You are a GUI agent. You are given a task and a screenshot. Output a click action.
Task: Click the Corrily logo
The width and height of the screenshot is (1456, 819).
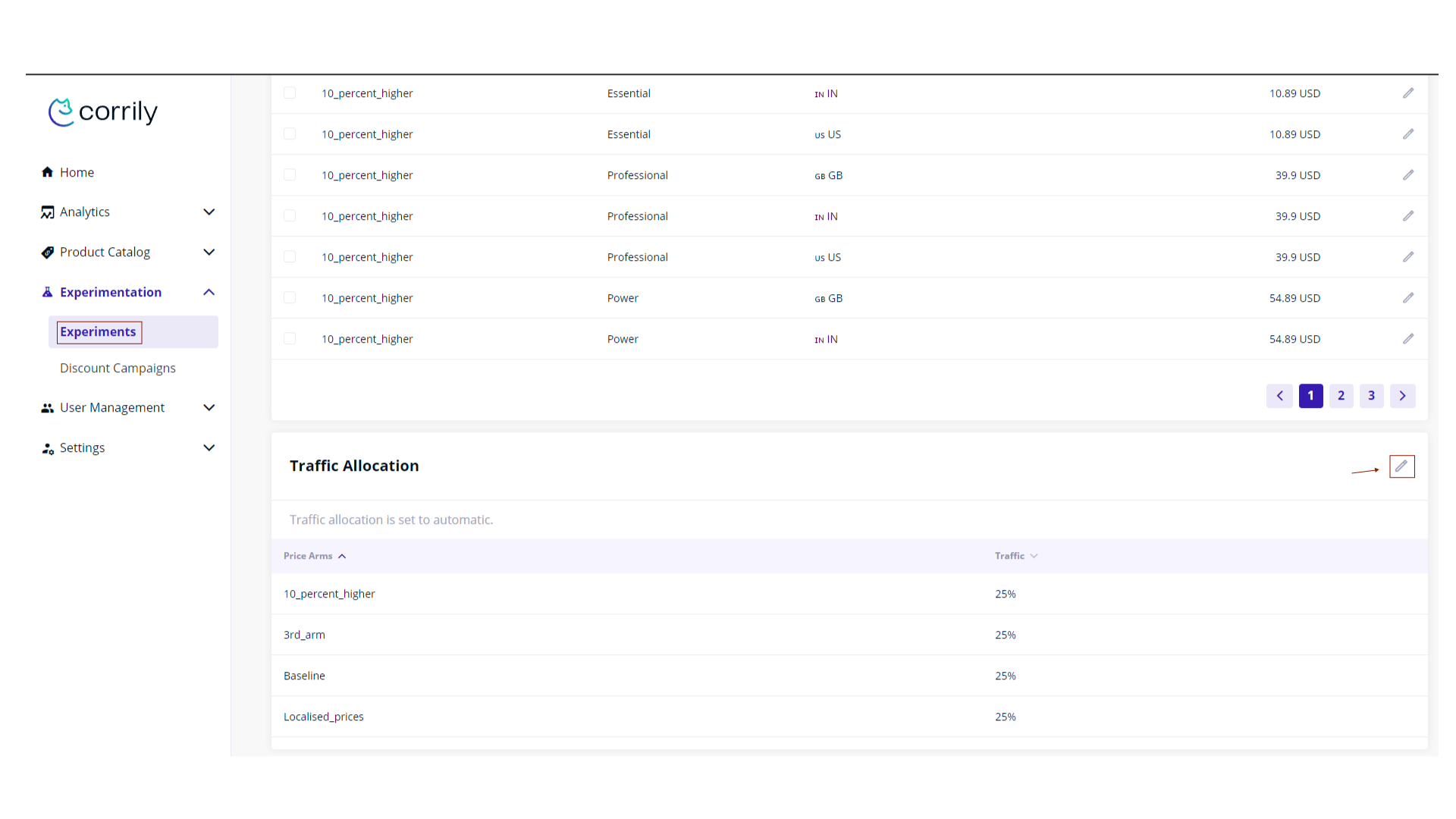coord(103,112)
